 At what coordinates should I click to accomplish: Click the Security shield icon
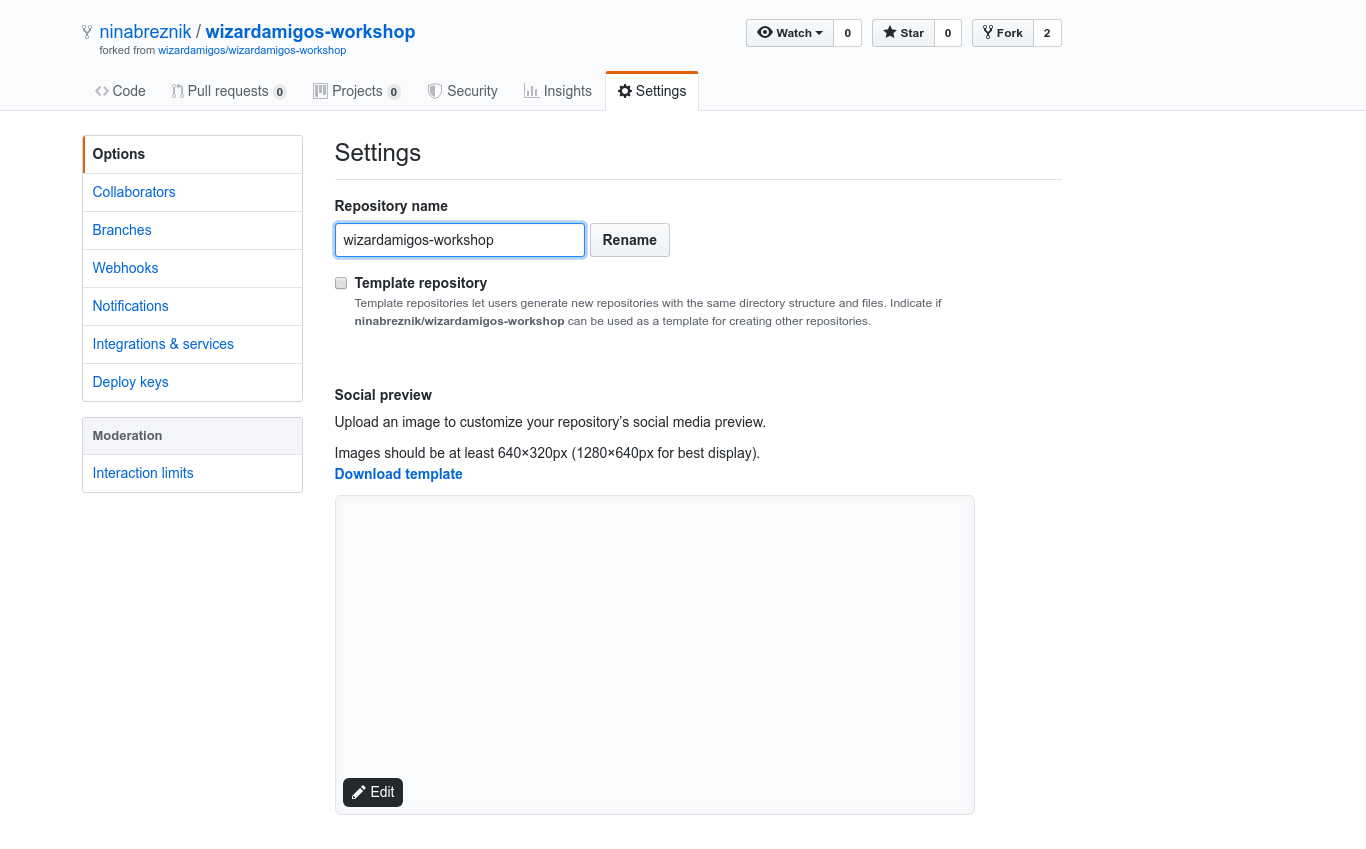pyautogui.click(x=435, y=91)
